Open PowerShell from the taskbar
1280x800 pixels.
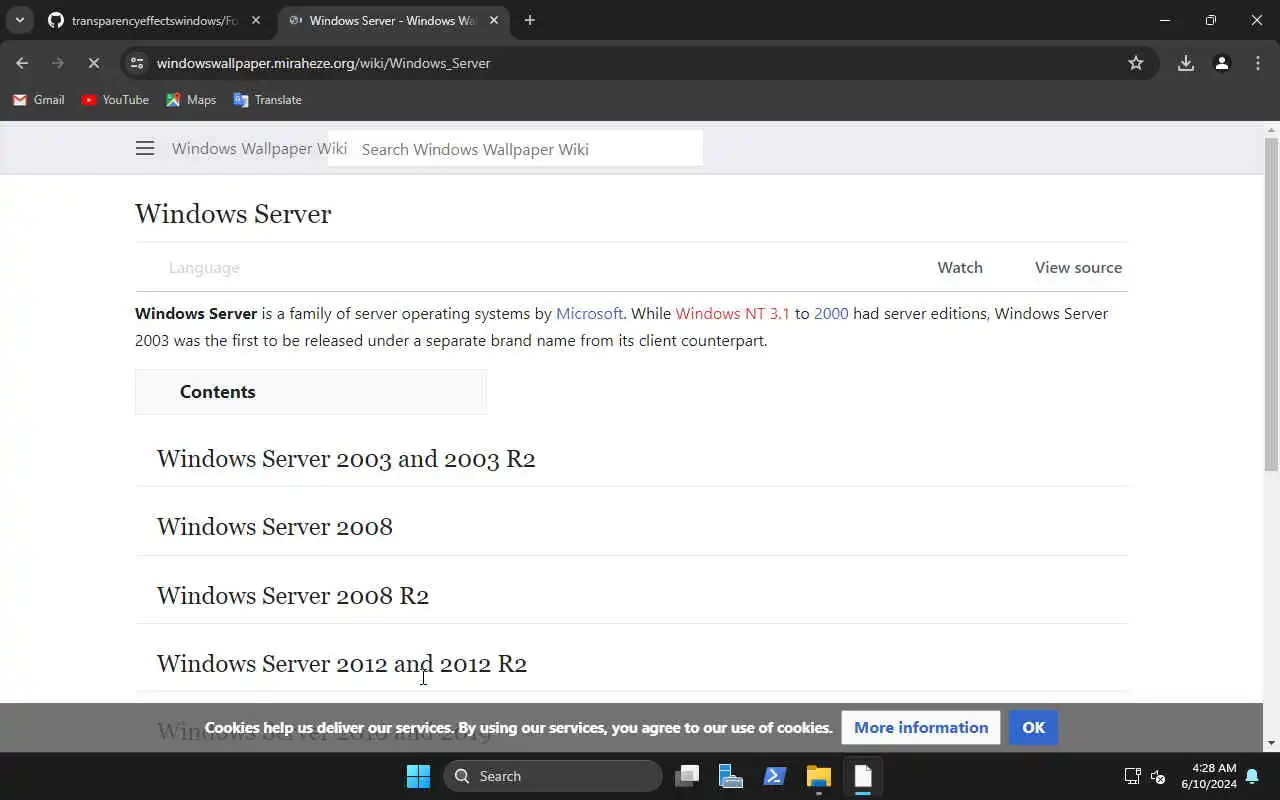pos(775,776)
